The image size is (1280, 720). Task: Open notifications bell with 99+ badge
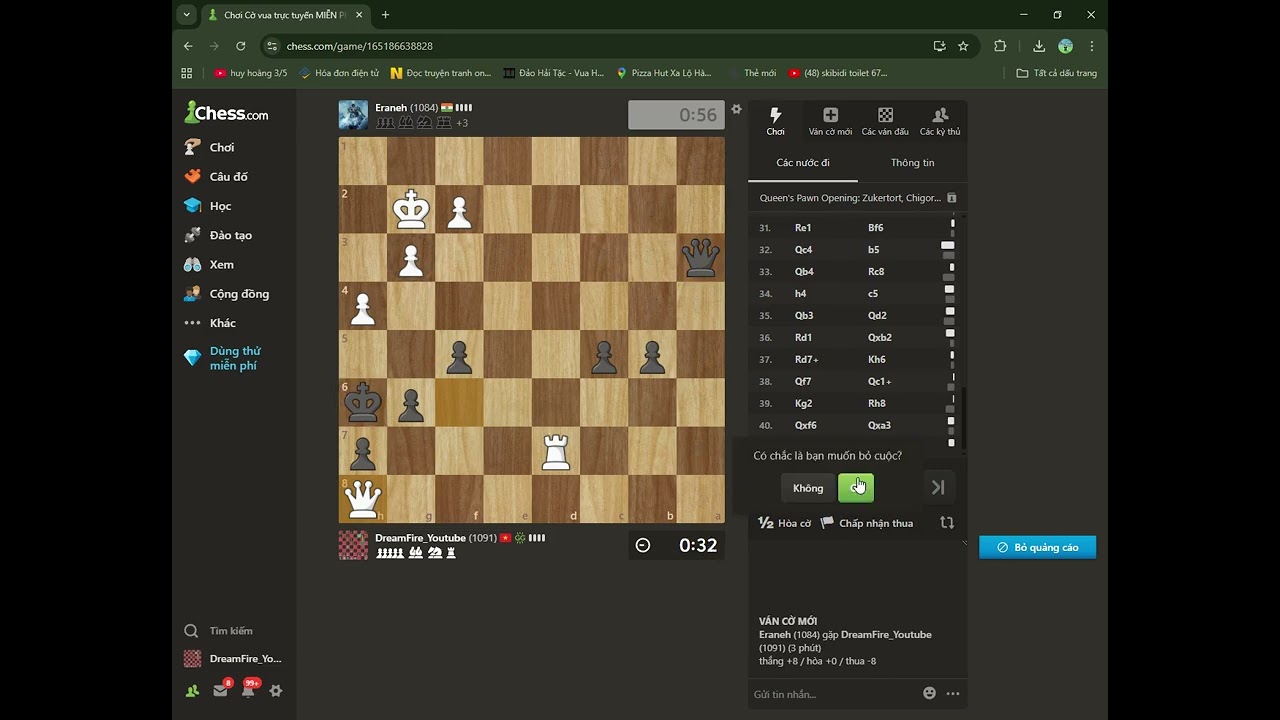tap(248, 690)
